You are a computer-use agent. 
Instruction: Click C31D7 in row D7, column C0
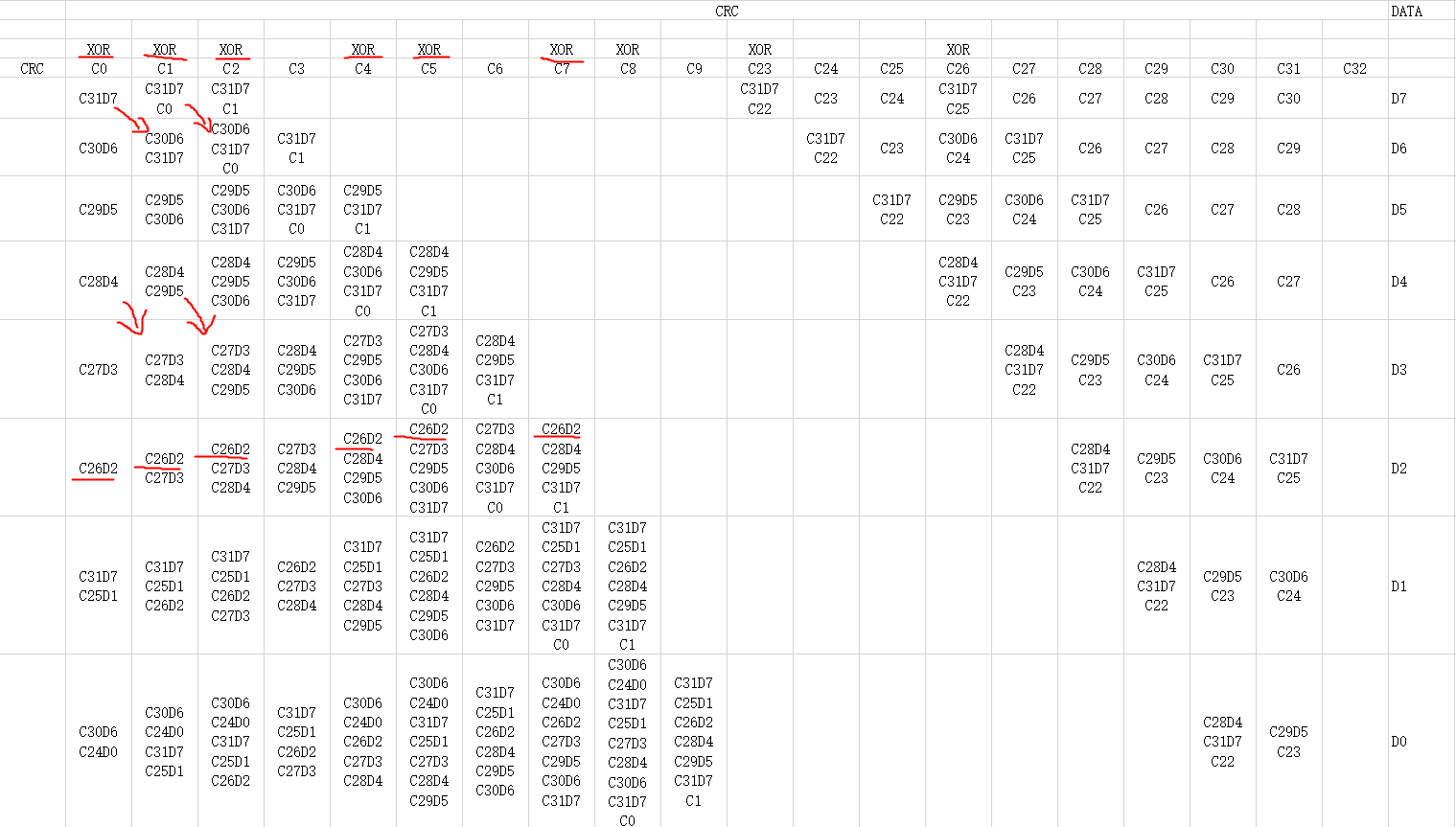pos(99,99)
